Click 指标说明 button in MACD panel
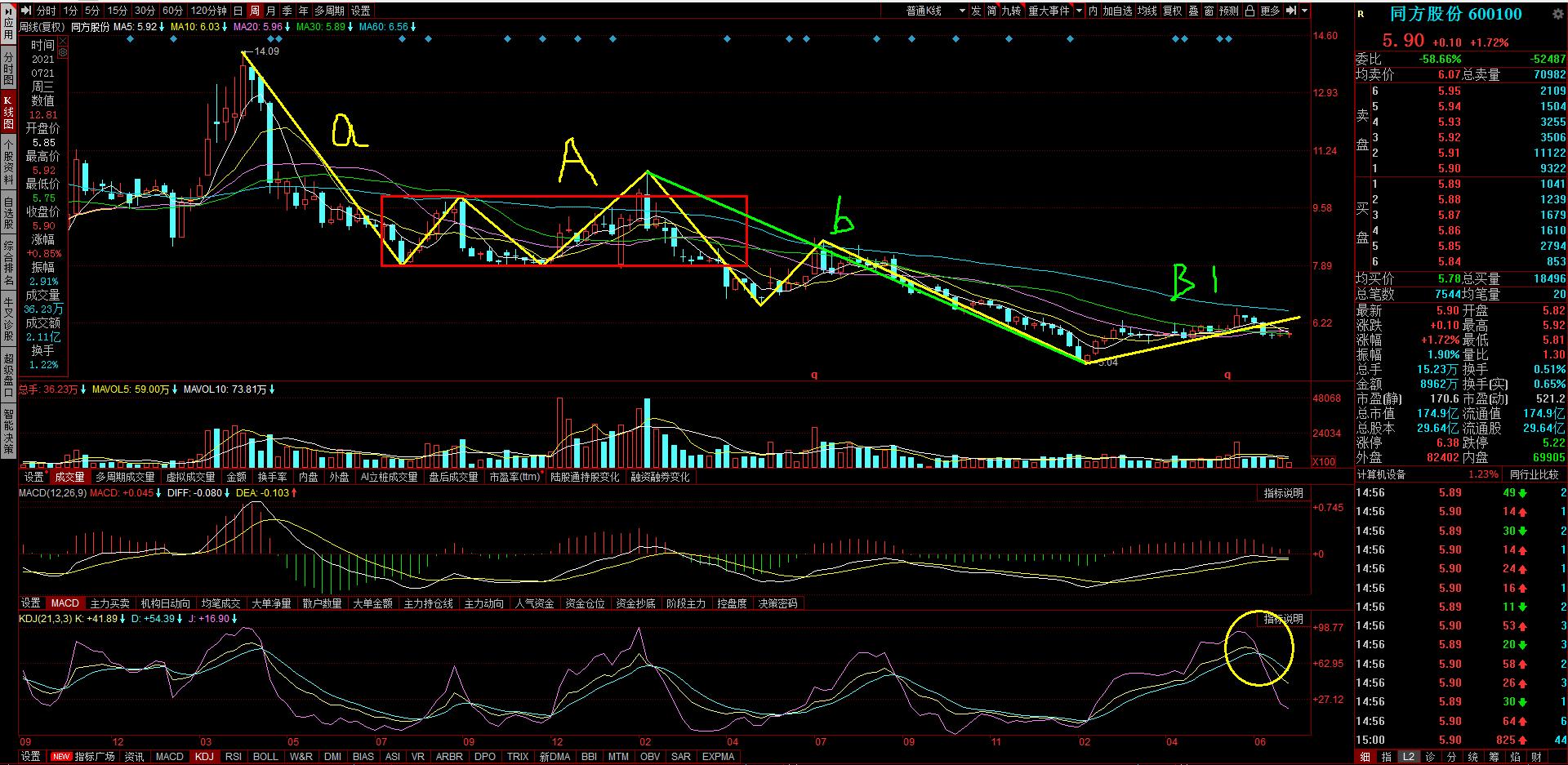Image resolution: width=1568 pixels, height=765 pixels. [1283, 493]
